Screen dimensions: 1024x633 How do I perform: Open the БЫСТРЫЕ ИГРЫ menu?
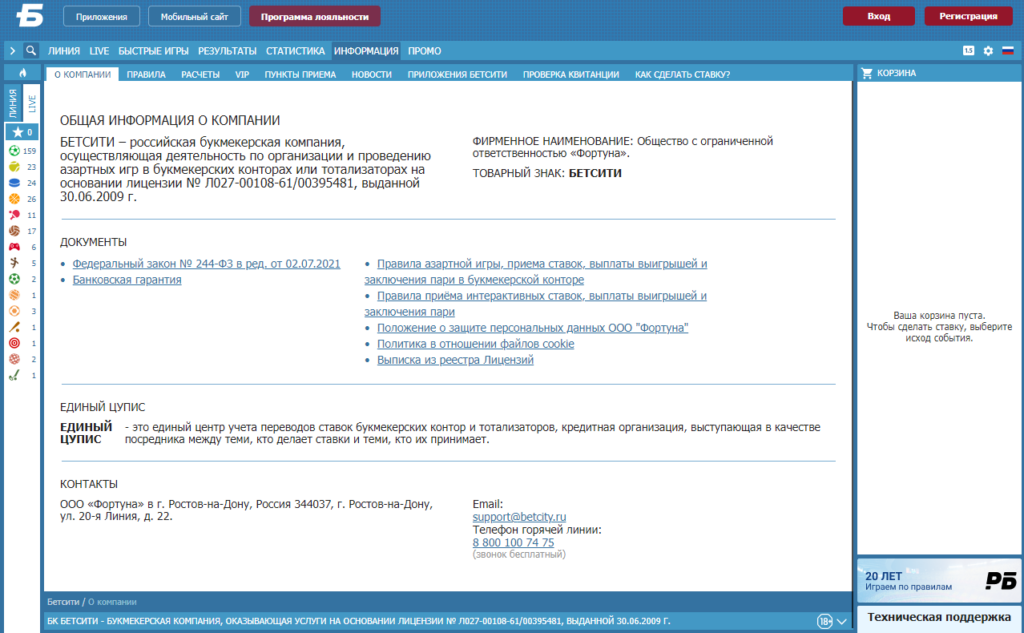point(153,51)
